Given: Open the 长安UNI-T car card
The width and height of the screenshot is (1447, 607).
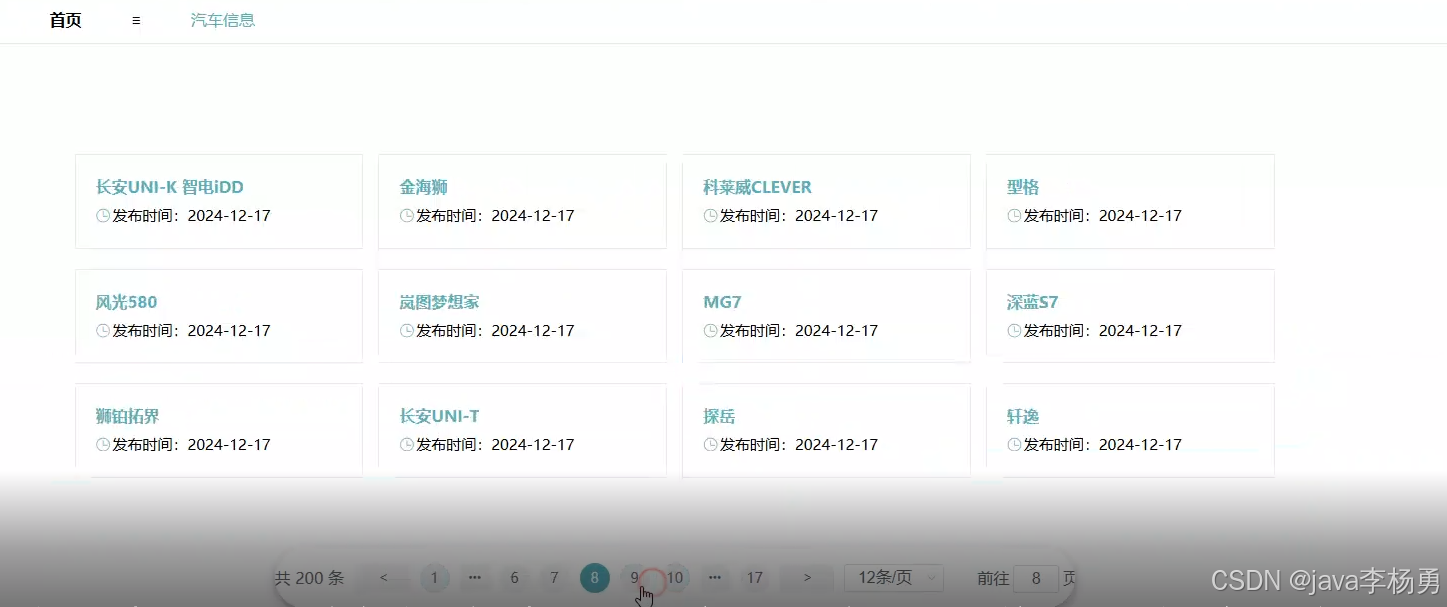Looking at the screenshot, I should pos(522,430).
